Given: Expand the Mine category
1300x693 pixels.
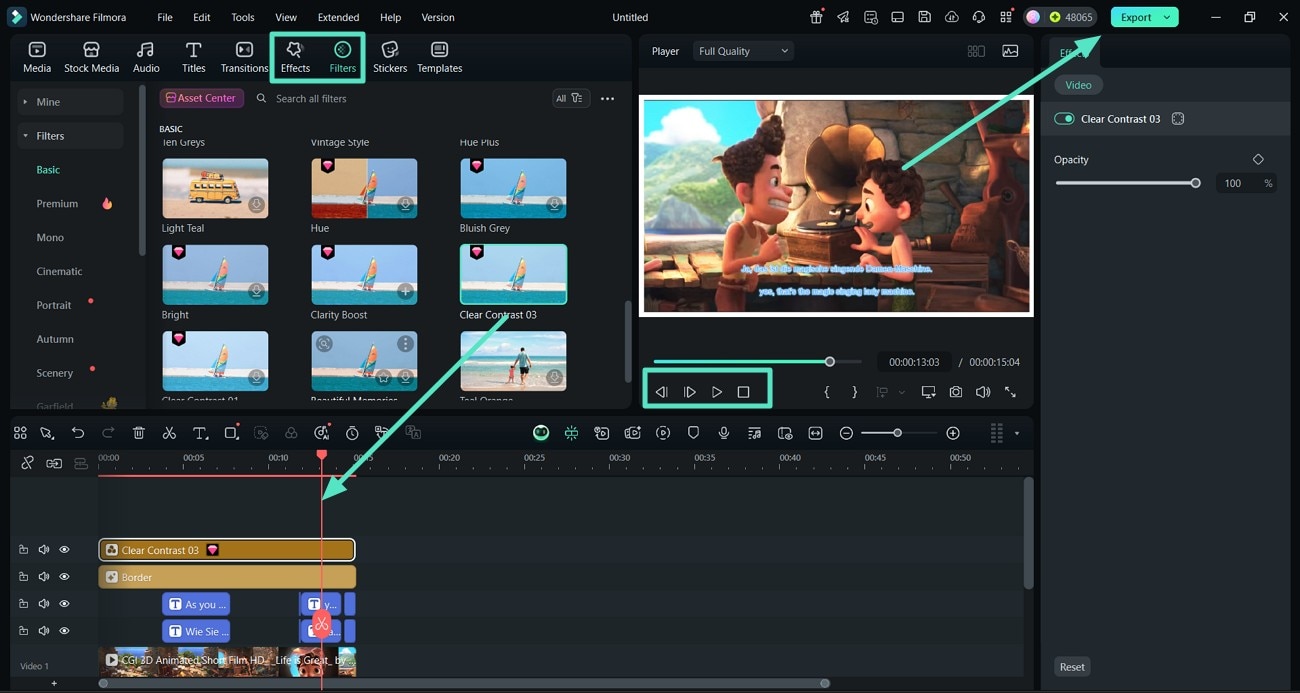Looking at the screenshot, I should coord(70,102).
